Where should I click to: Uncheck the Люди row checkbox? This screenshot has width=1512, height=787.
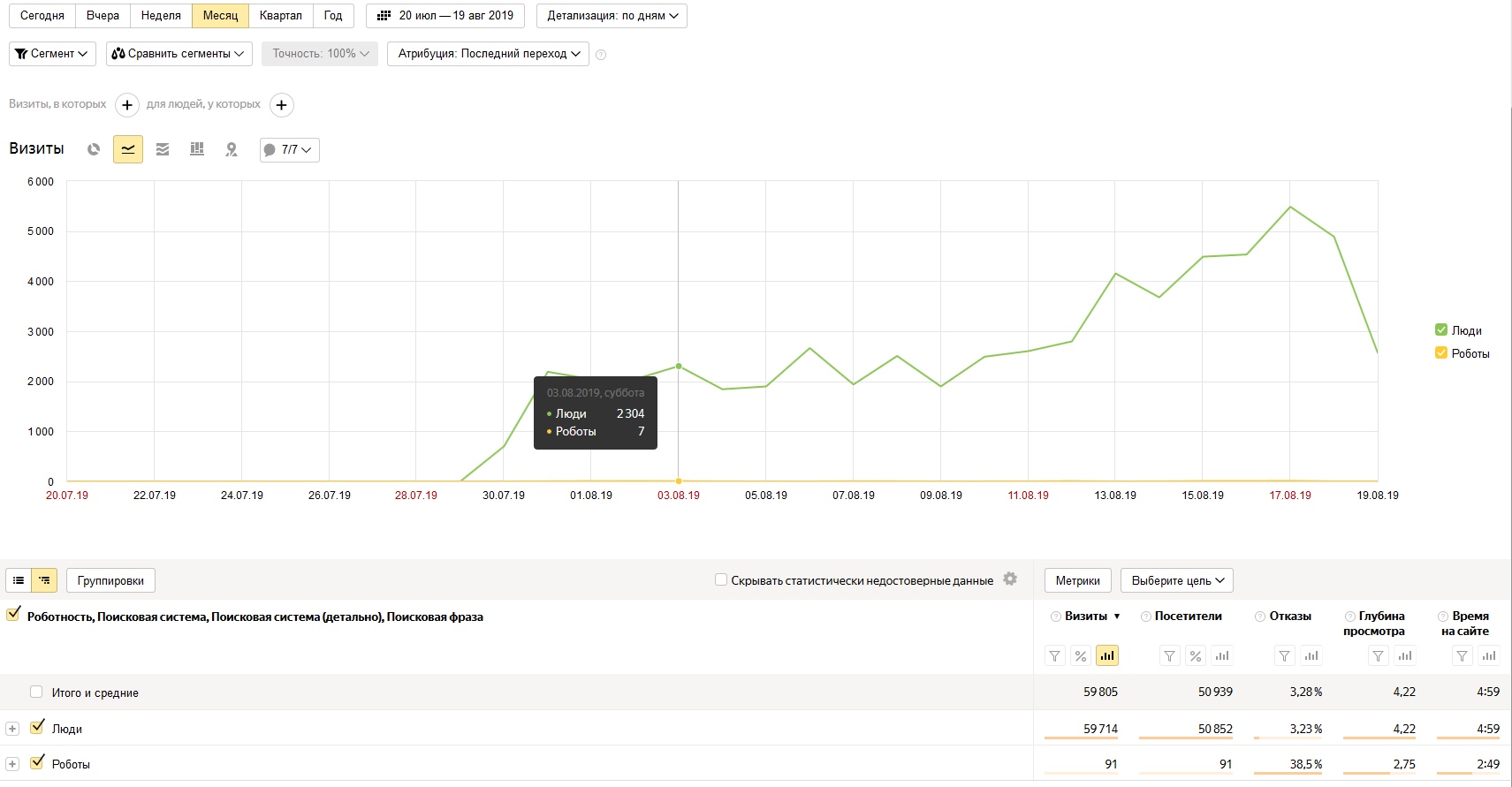click(x=37, y=727)
